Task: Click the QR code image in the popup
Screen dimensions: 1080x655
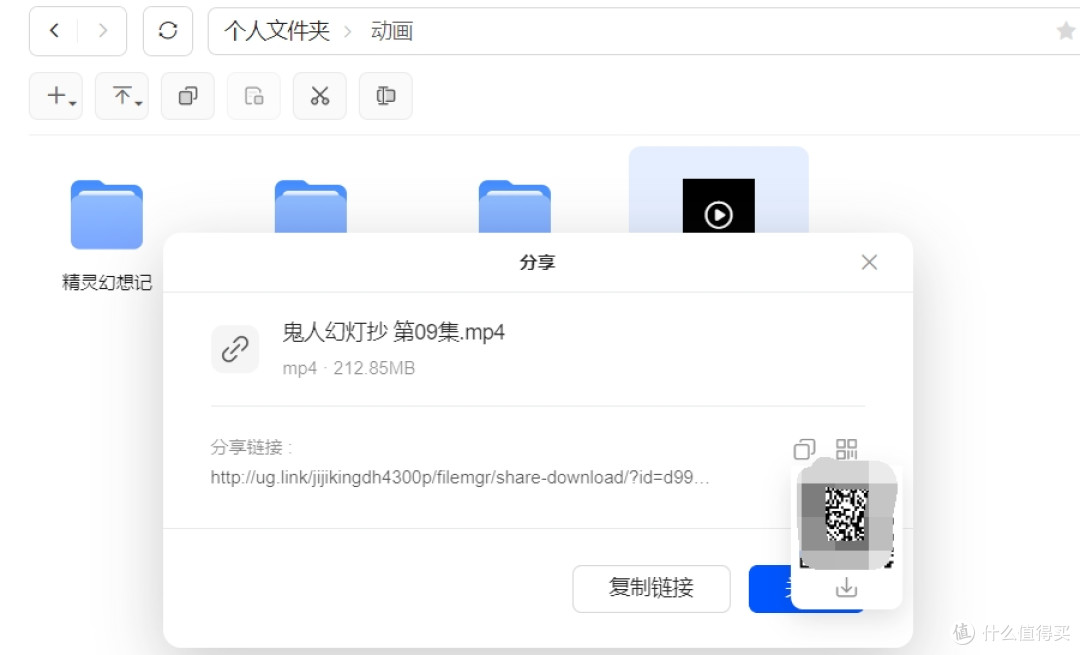Action: pos(847,514)
